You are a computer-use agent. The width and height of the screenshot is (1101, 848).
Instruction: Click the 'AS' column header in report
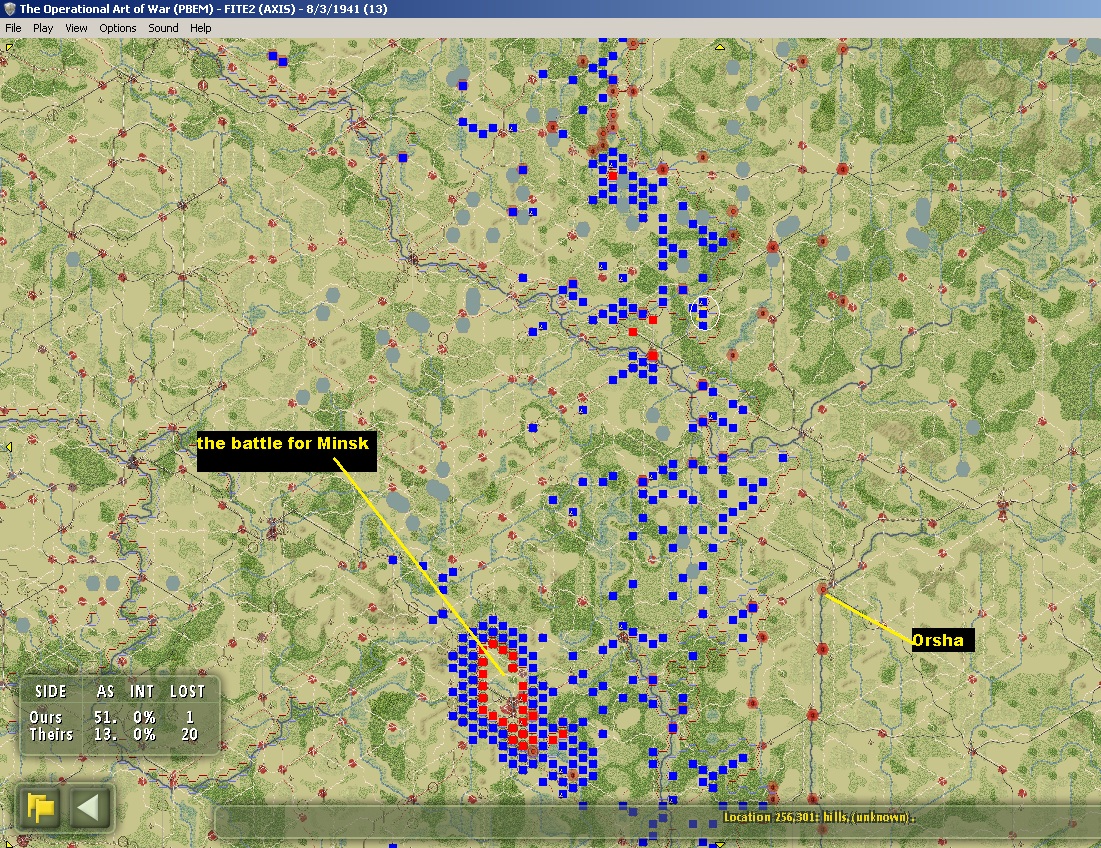coord(105,691)
